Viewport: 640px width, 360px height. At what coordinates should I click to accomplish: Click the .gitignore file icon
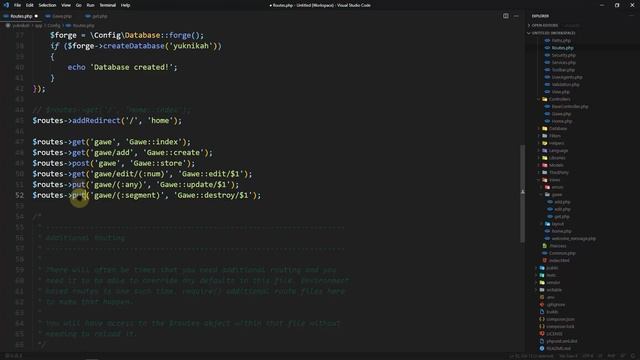point(542,305)
